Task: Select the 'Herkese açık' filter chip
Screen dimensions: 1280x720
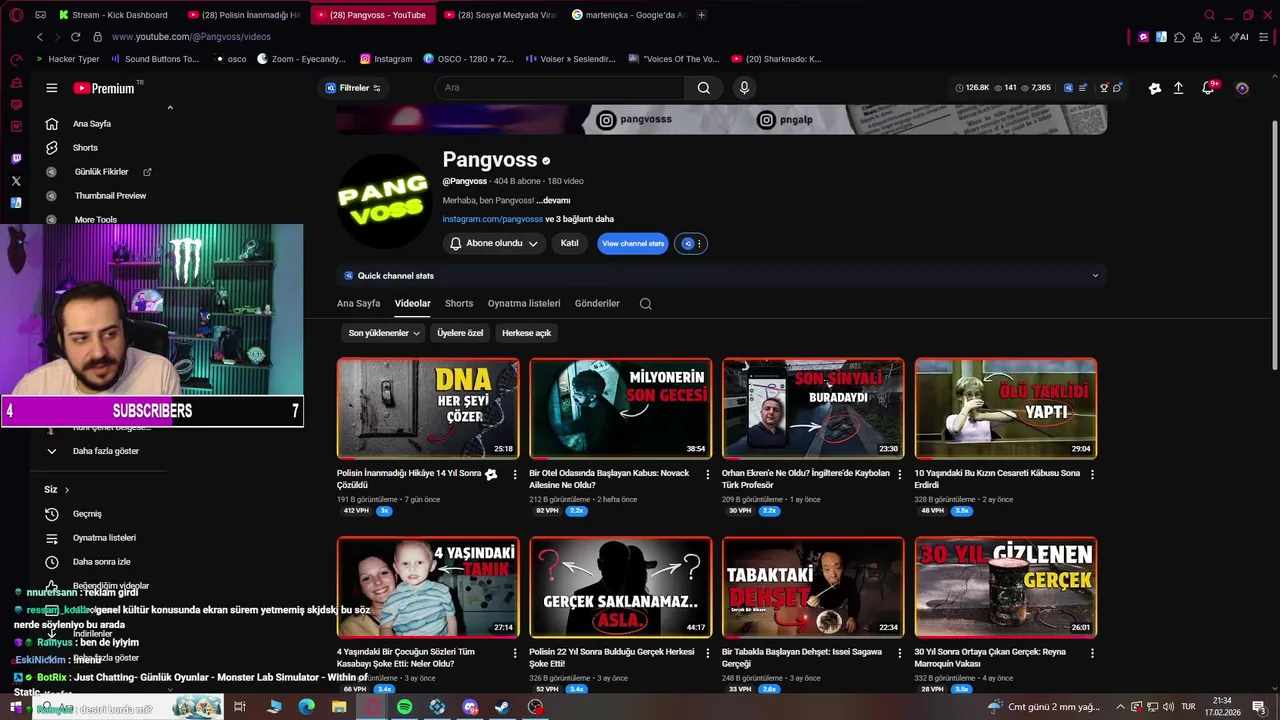Action: coord(527,333)
